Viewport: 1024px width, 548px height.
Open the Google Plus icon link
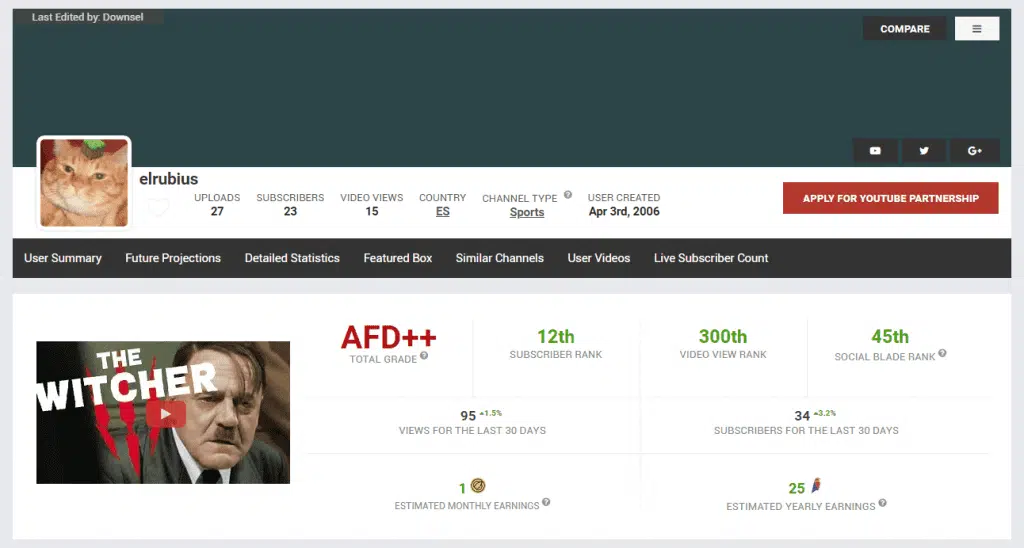974,151
